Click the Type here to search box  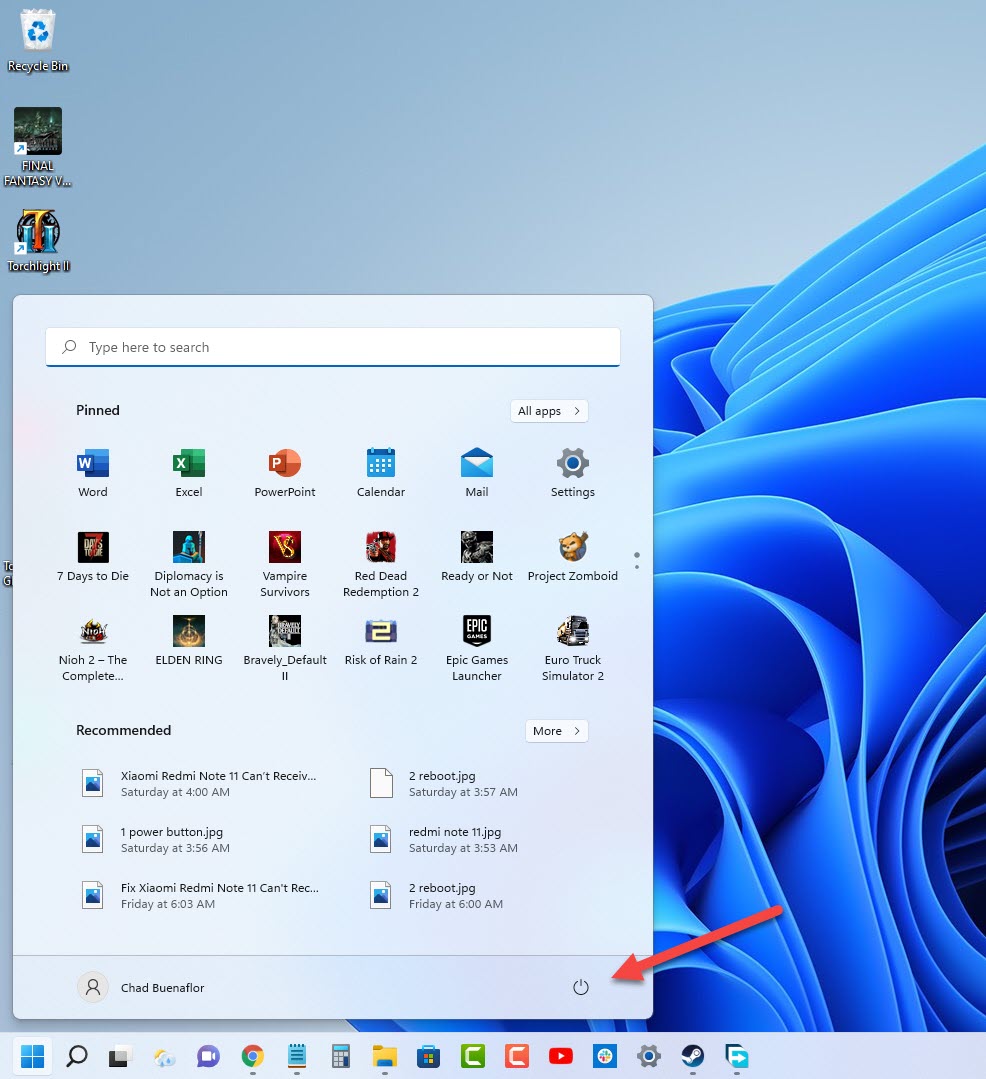click(333, 347)
